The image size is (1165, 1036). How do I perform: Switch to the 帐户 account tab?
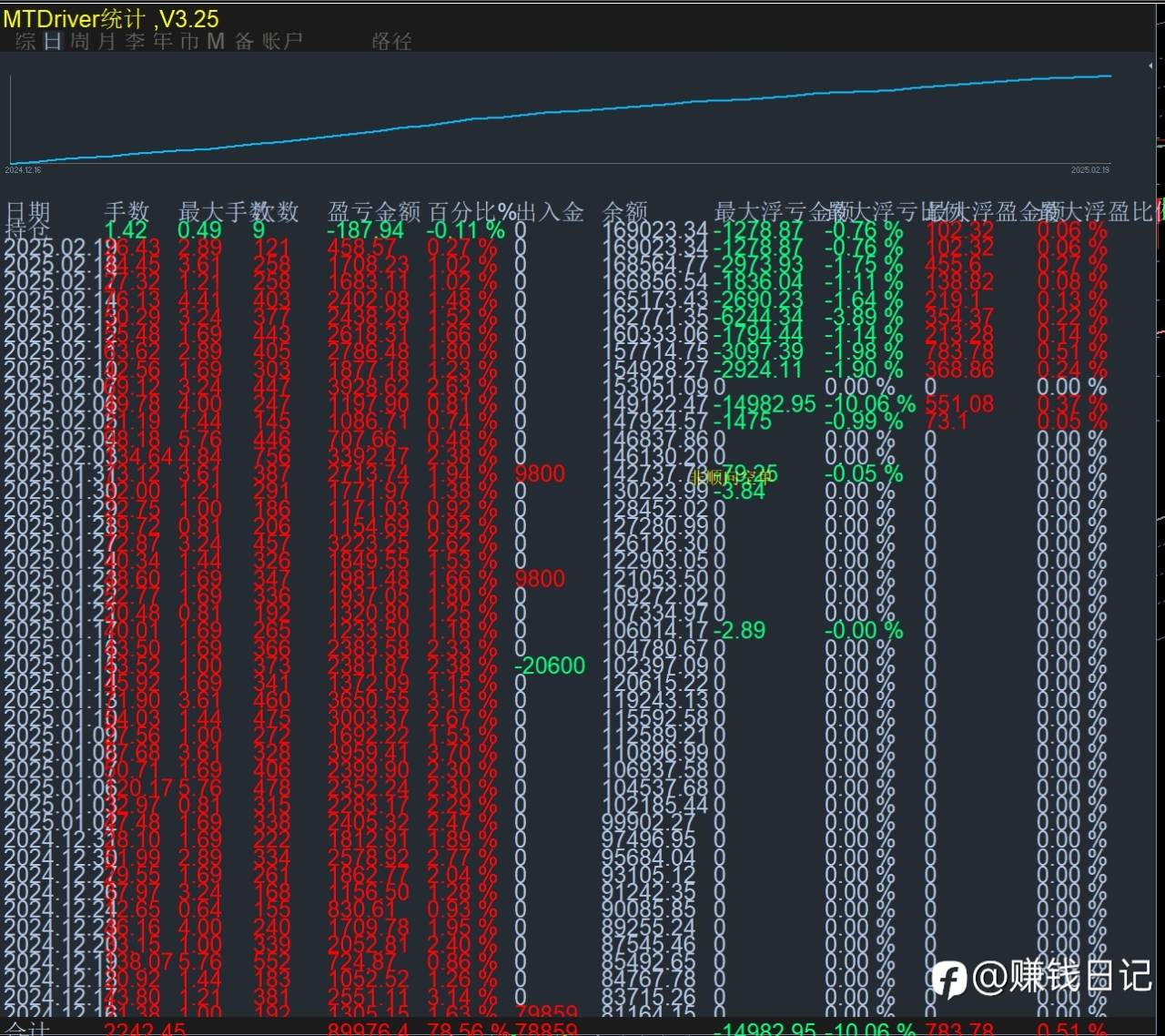(x=282, y=41)
